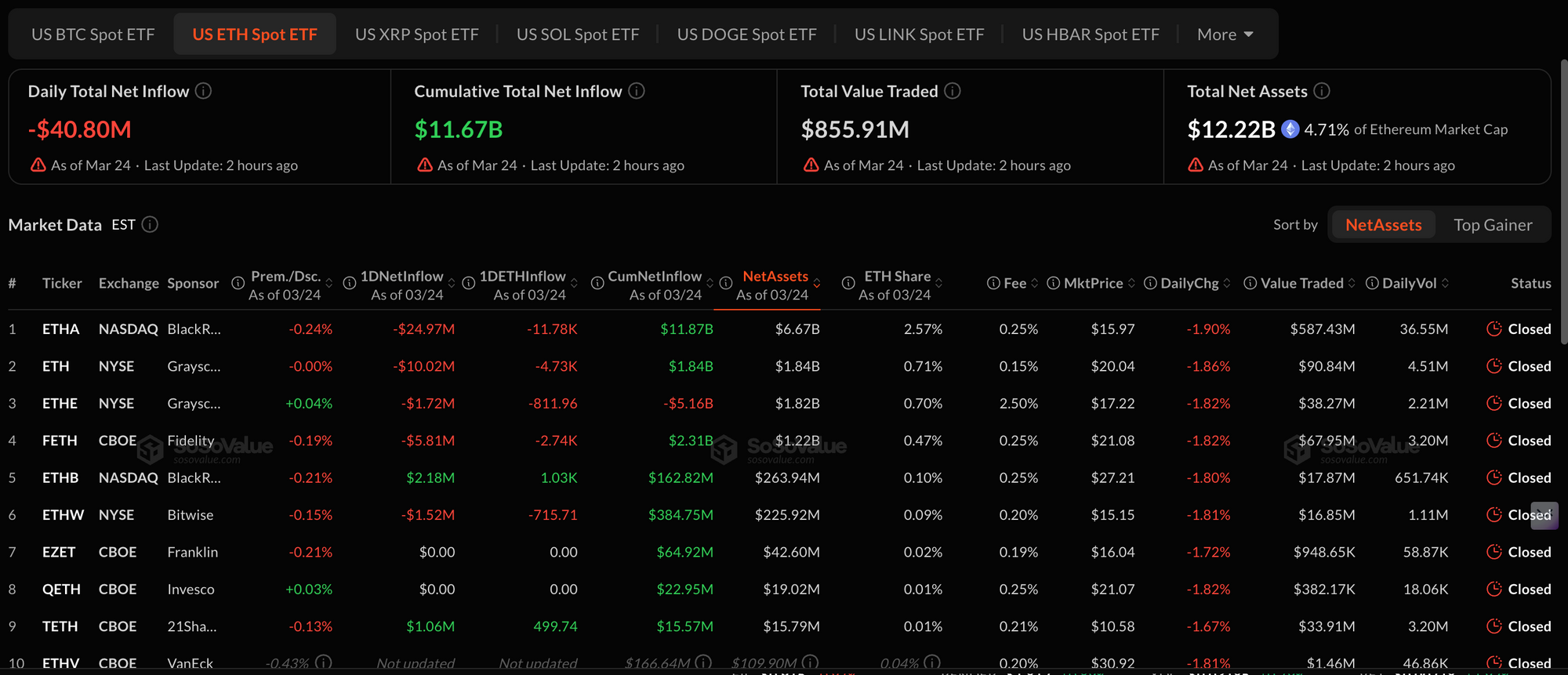Open the US BTC Spot ETF tab
1568x675 pixels.
coord(93,34)
